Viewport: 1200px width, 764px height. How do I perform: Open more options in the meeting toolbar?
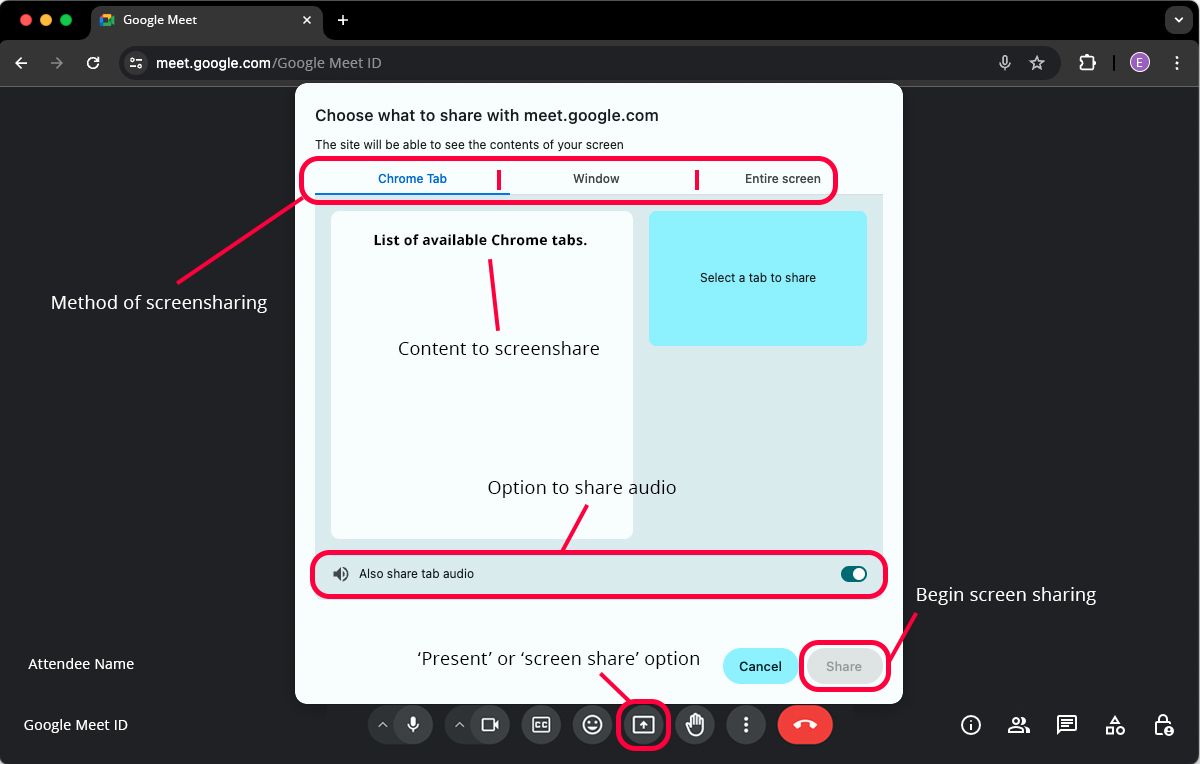pos(746,724)
